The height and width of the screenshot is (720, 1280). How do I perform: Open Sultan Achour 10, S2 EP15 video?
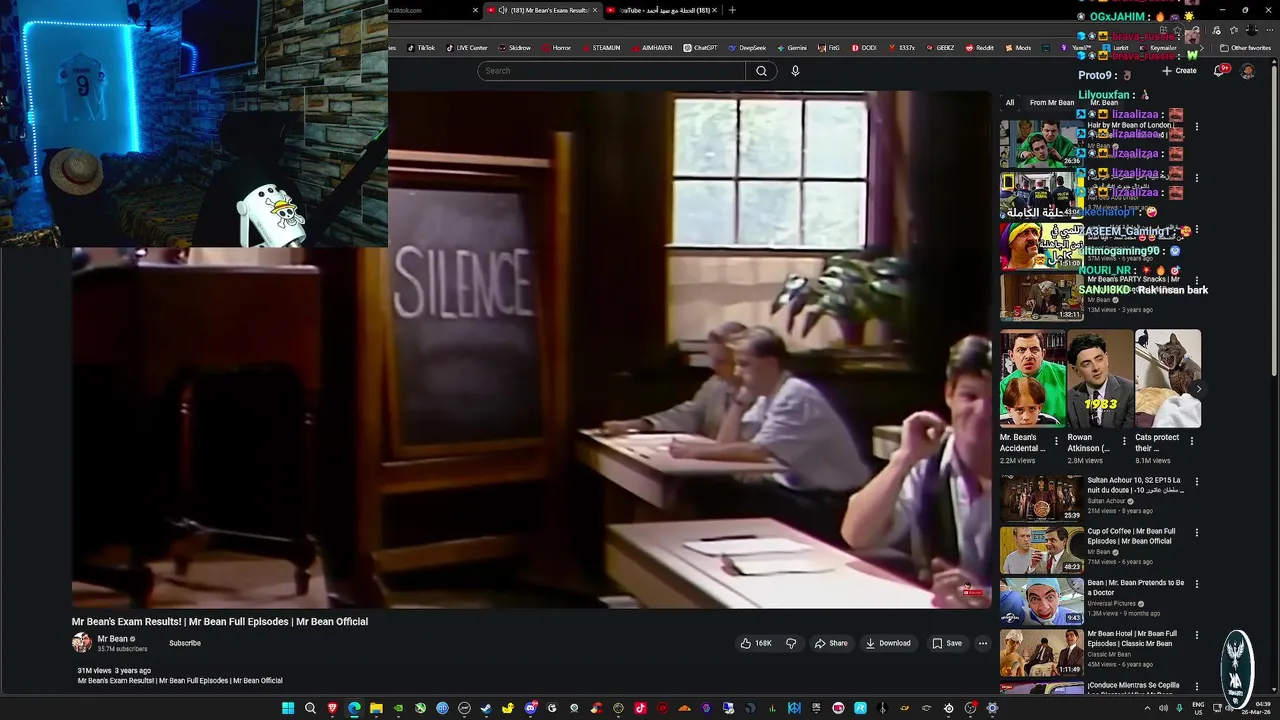click(x=1041, y=498)
